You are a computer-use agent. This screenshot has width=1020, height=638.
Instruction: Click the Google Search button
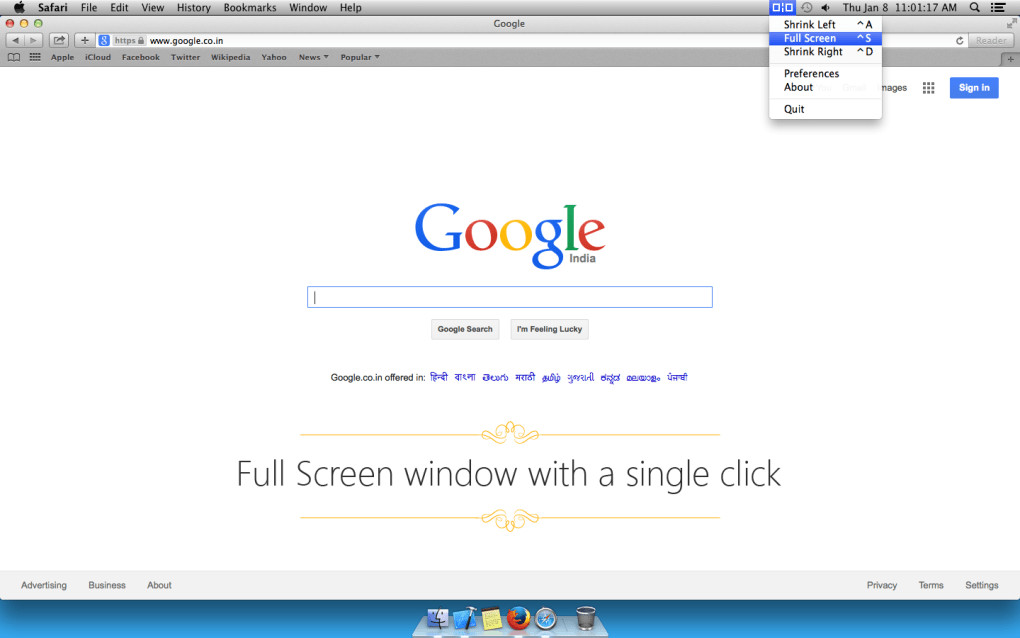tap(465, 329)
